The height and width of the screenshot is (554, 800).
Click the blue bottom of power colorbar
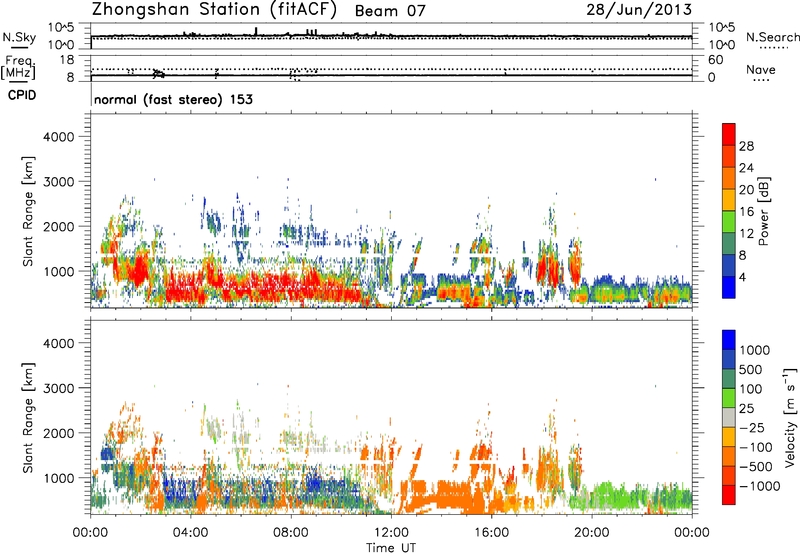tap(729, 287)
